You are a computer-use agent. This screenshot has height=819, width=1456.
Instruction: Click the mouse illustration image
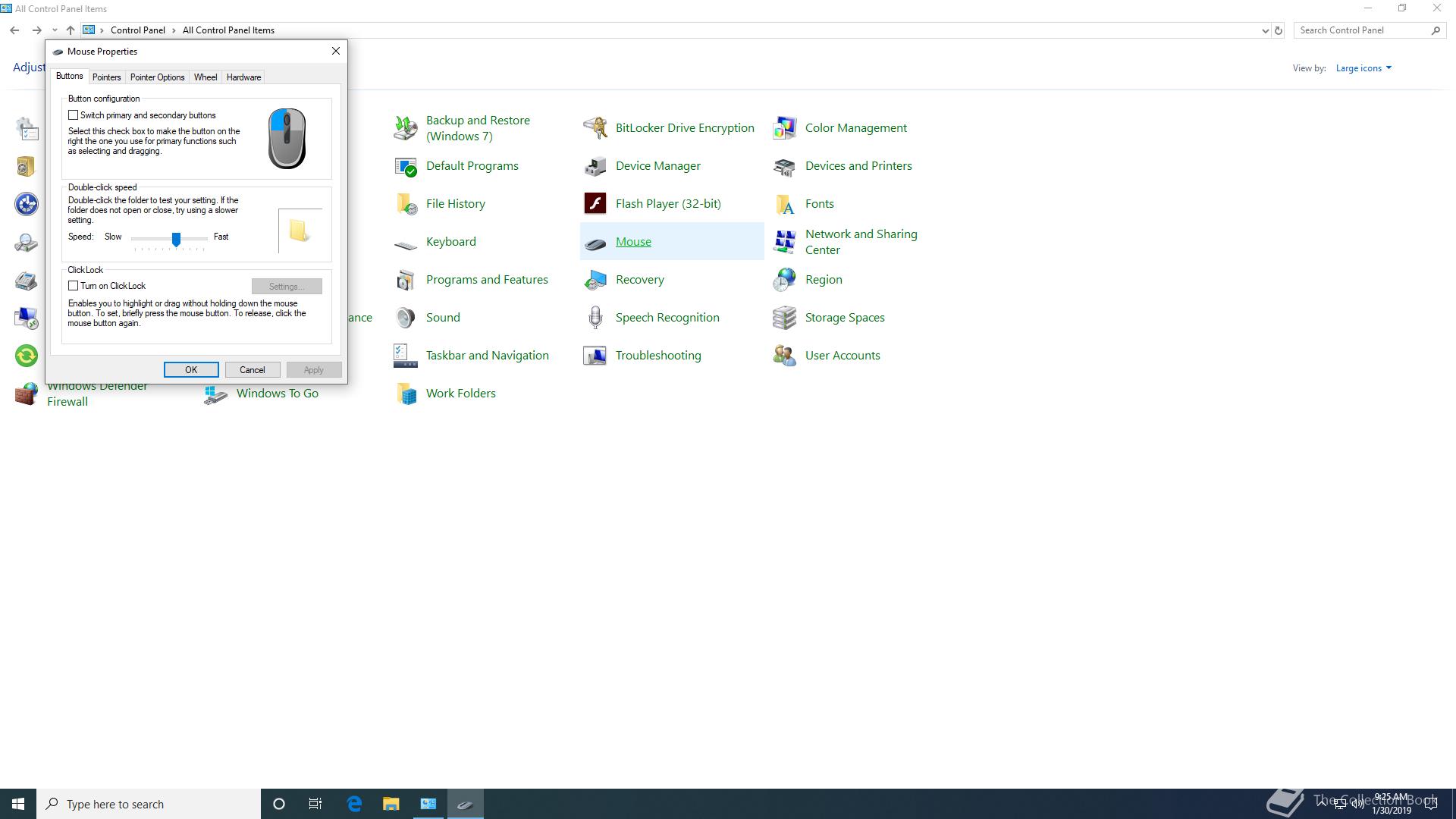pyautogui.click(x=287, y=138)
